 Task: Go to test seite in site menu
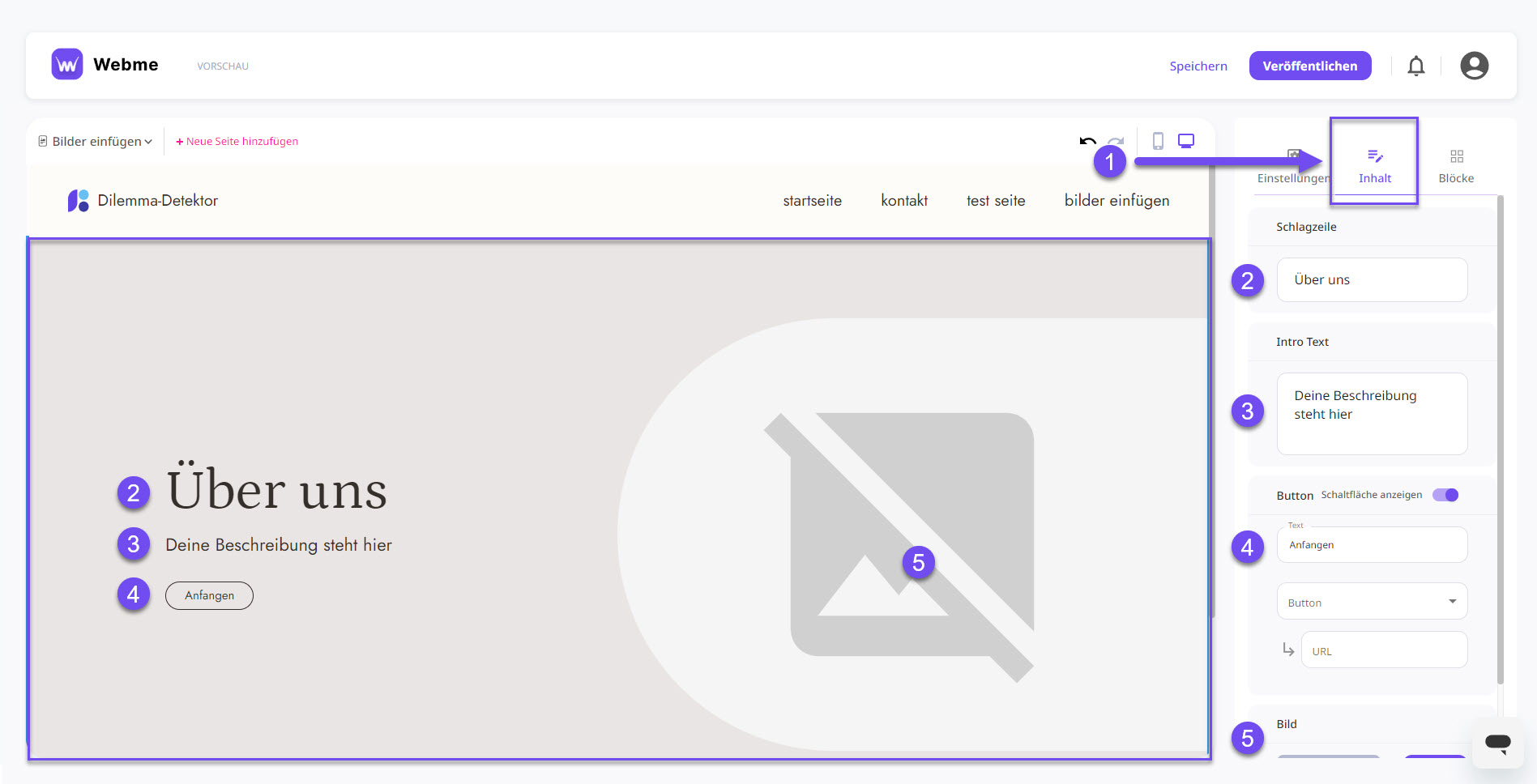(x=996, y=200)
